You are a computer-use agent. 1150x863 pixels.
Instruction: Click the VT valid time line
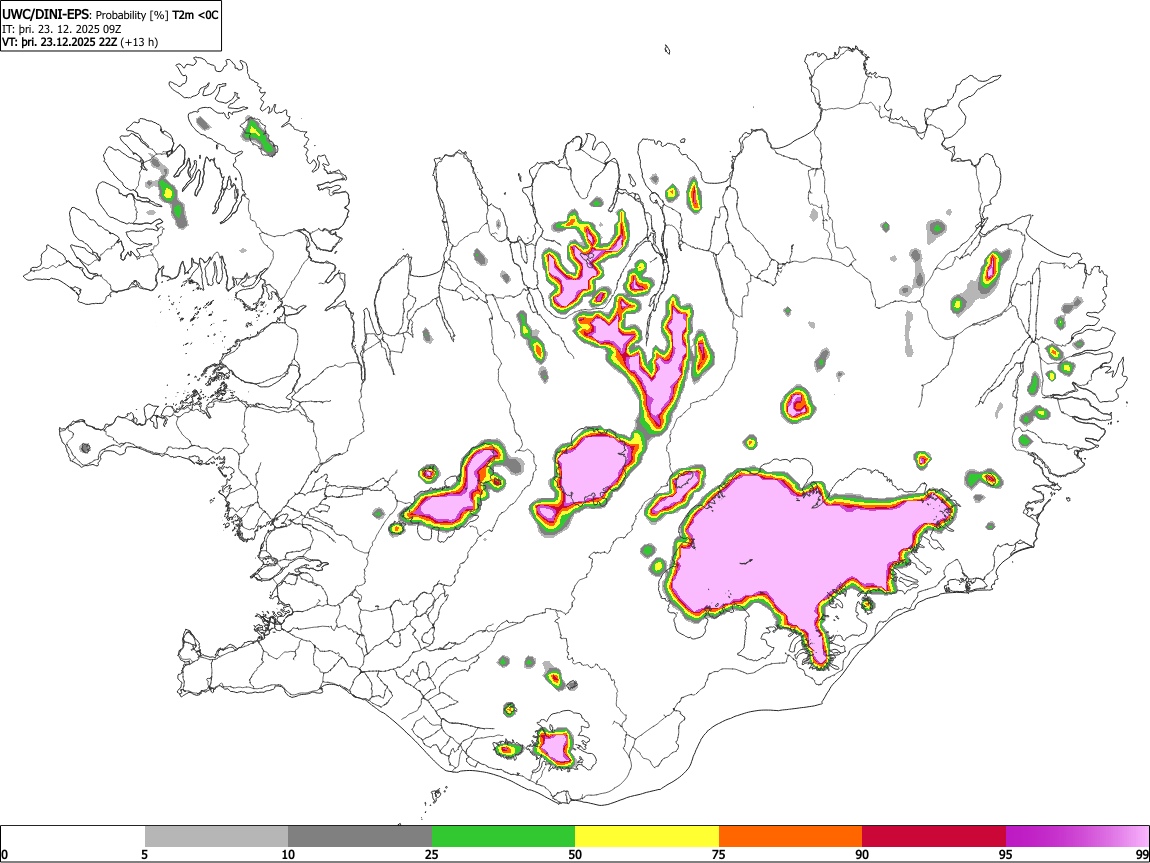coord(80,42)
